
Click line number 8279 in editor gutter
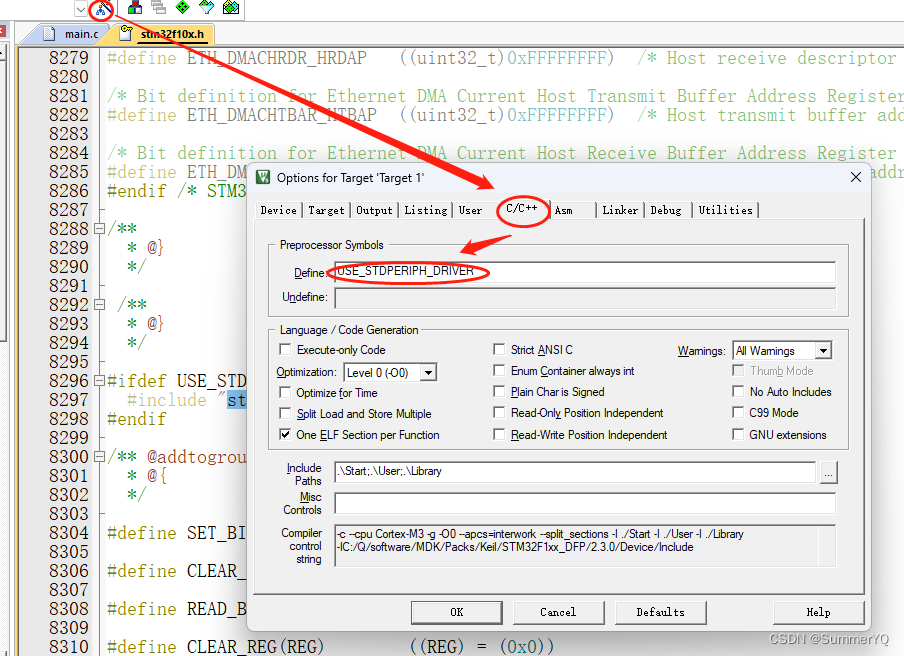69,58
